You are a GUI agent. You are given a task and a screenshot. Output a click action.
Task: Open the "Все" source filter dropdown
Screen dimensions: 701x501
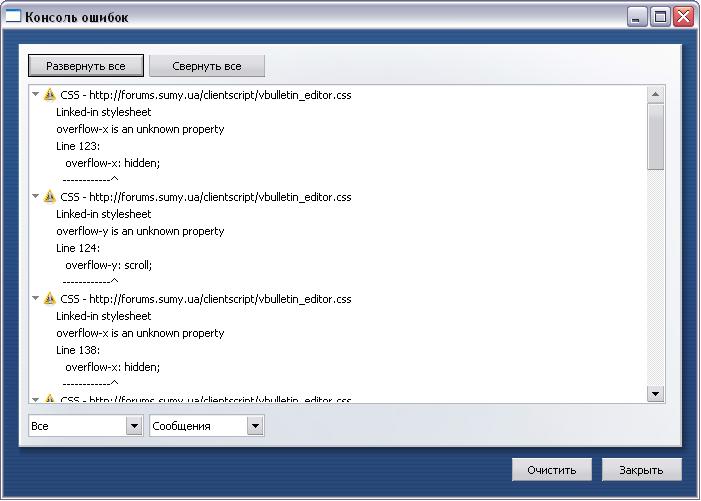pos(134,426)
